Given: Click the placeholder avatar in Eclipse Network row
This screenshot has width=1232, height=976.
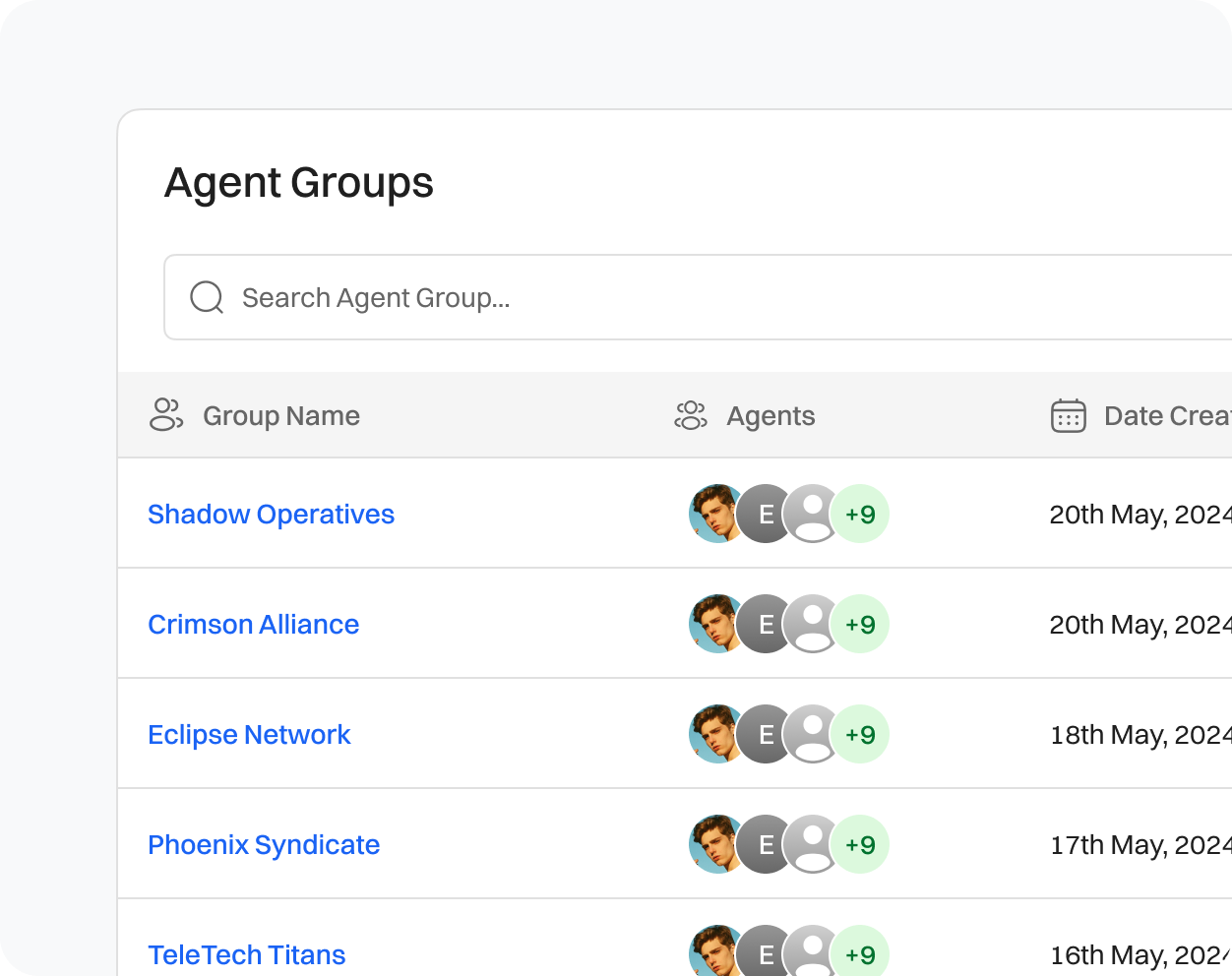Looking at the screenshot, I should click(x=811, y=734).
